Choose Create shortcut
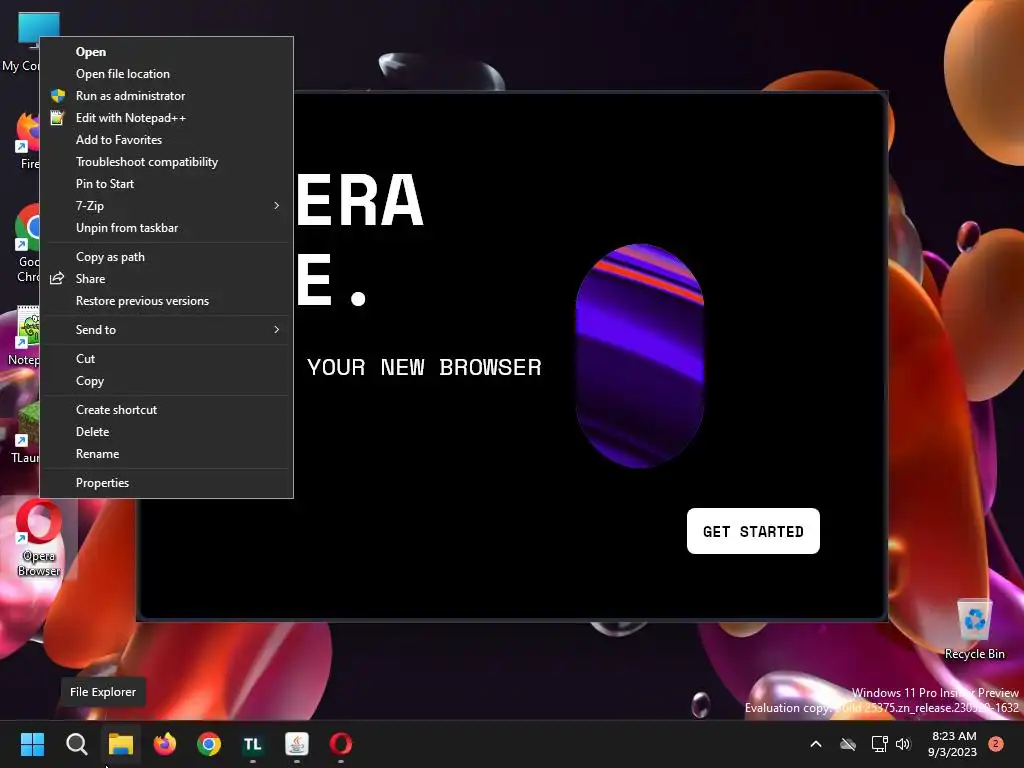The image size is (1024, 768). [167, 410]
